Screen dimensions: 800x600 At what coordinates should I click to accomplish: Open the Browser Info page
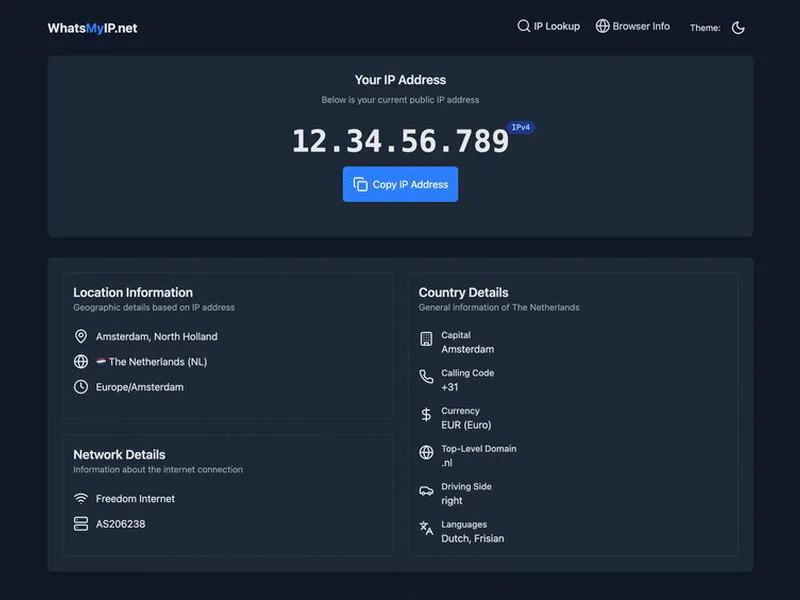point(632,26)
